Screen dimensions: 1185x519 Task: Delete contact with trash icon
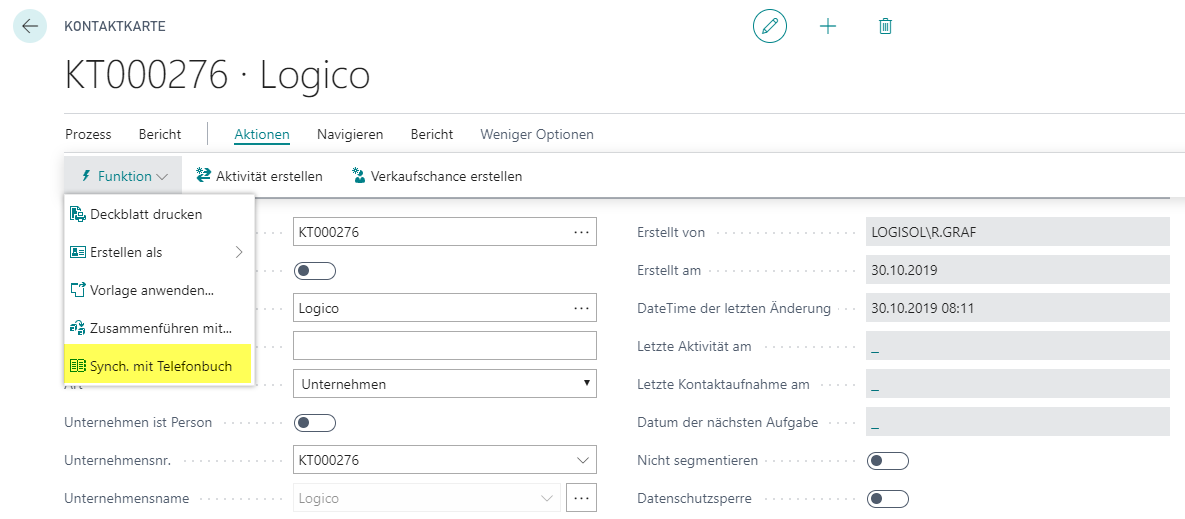886,26
